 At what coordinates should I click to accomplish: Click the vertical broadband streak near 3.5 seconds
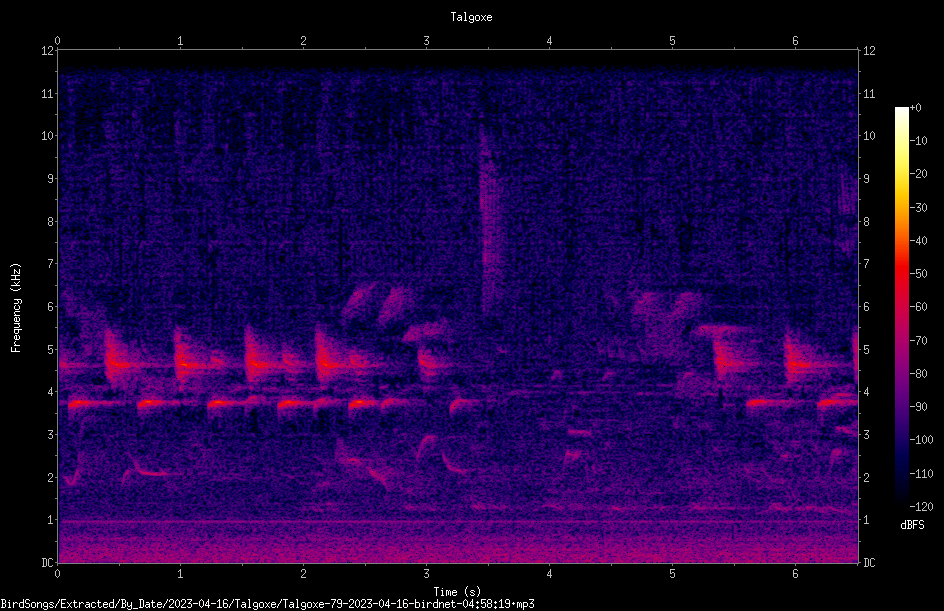click(489, 223)
